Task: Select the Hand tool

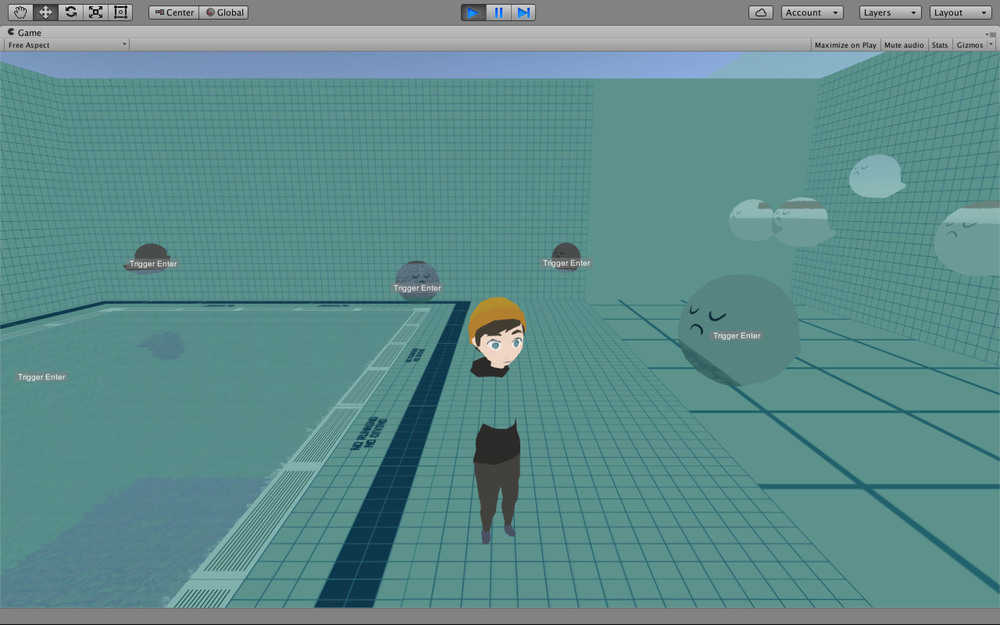Action: 20,12
